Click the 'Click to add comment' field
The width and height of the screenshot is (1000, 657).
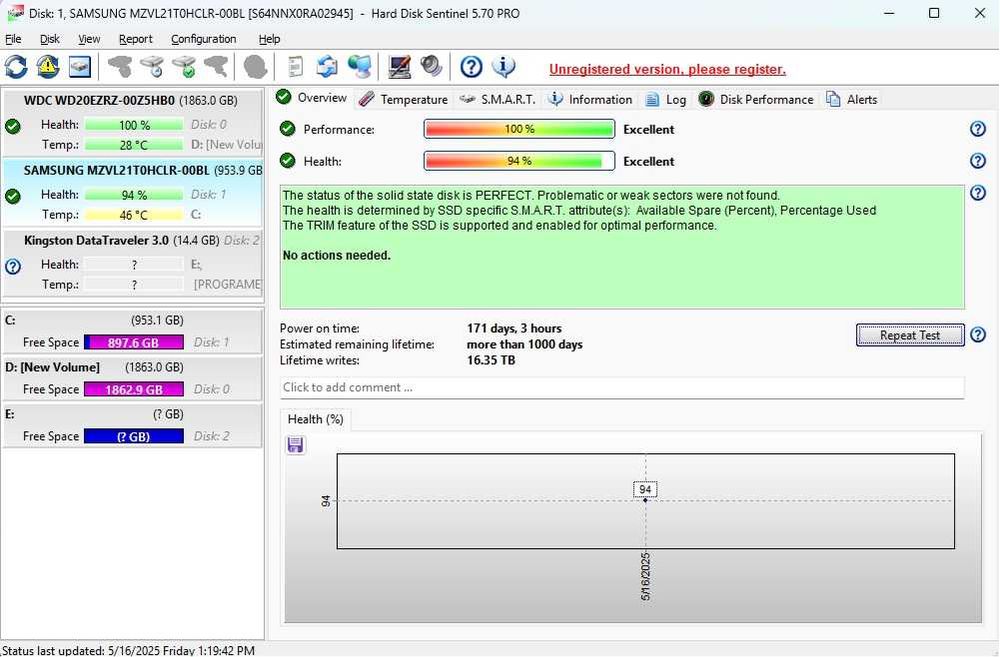622,387
